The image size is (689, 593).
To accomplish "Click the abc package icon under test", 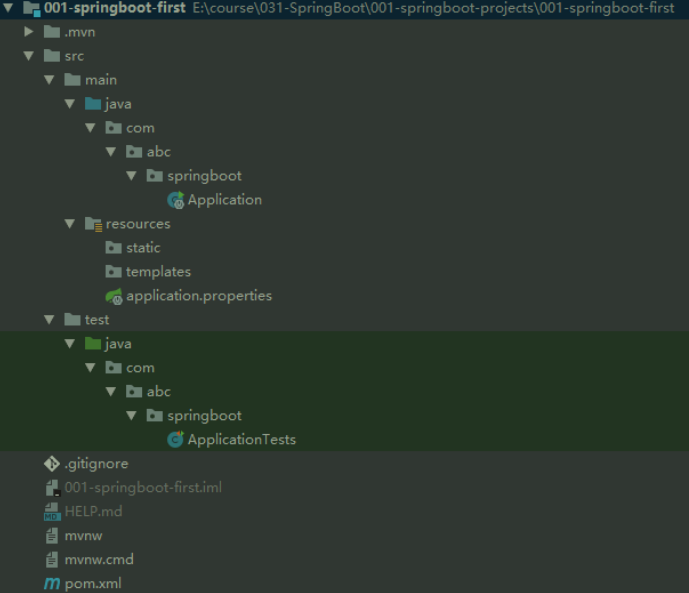I will (x=134, y=392).
